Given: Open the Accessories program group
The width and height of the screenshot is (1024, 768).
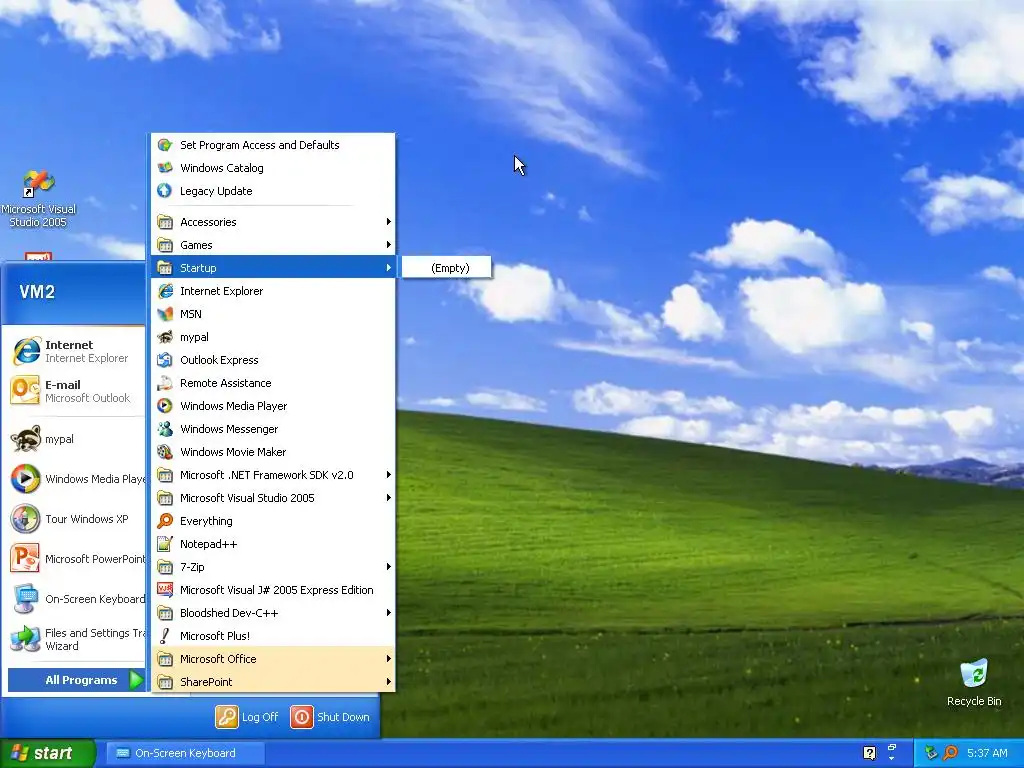Looking at the screenshot, I should (274, 222).
